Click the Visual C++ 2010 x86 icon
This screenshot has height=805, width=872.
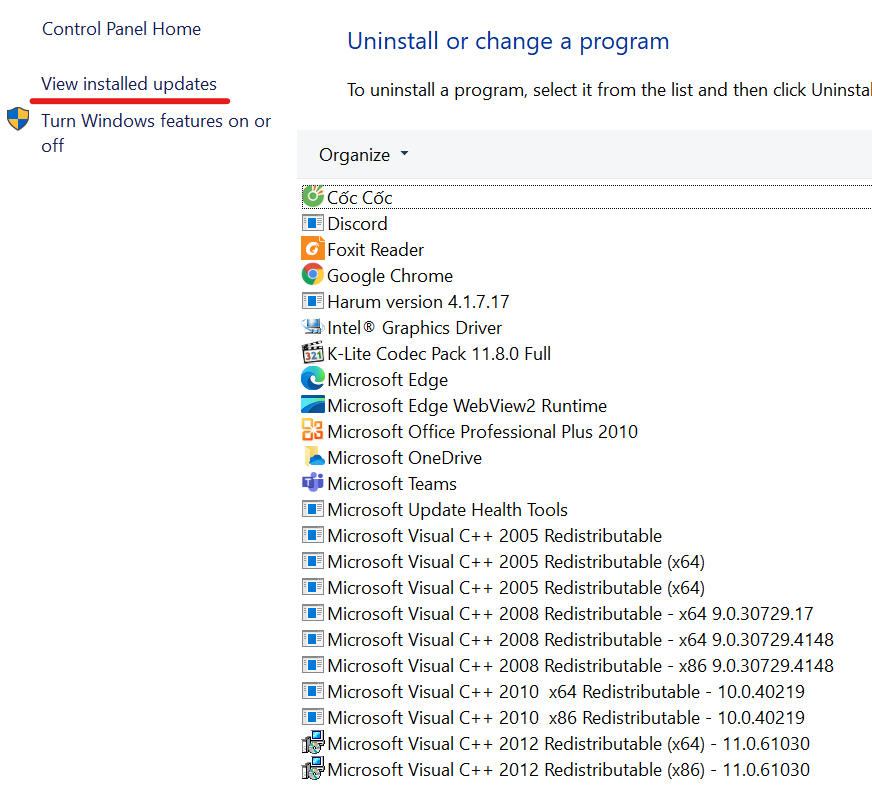tap(313, 717)
